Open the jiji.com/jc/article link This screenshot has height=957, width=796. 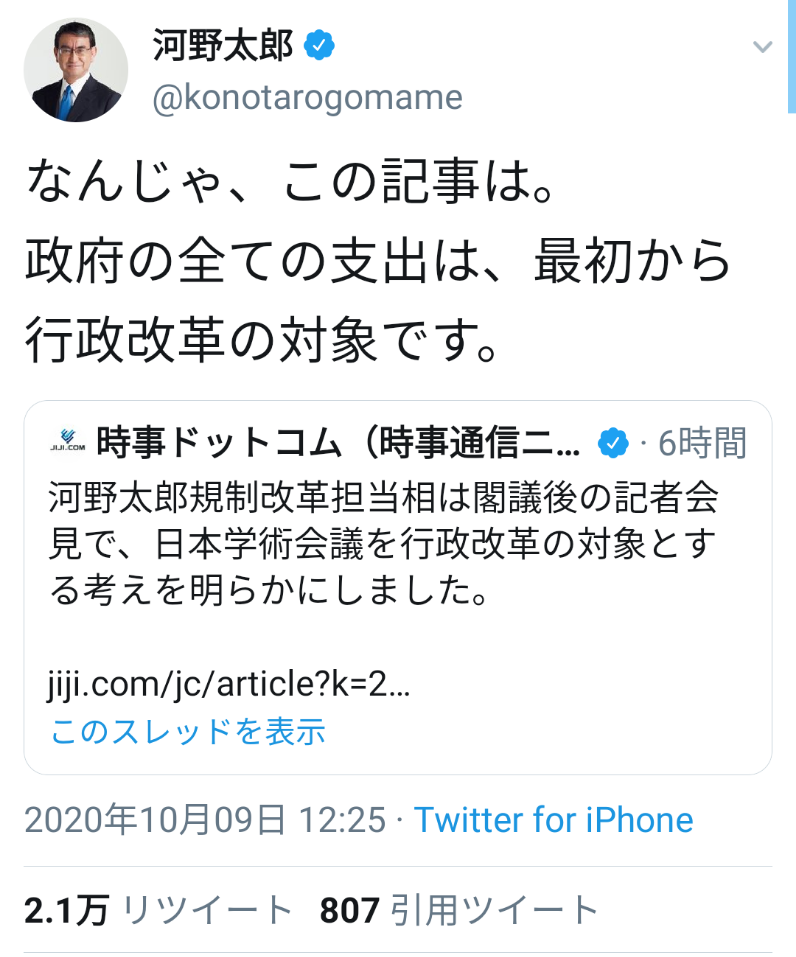tap(229, 684)
